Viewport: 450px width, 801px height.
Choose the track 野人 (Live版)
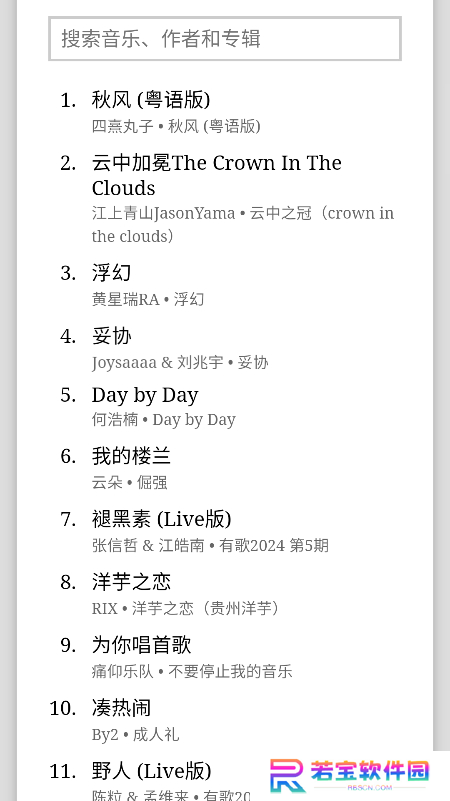(x=151, y=771)
